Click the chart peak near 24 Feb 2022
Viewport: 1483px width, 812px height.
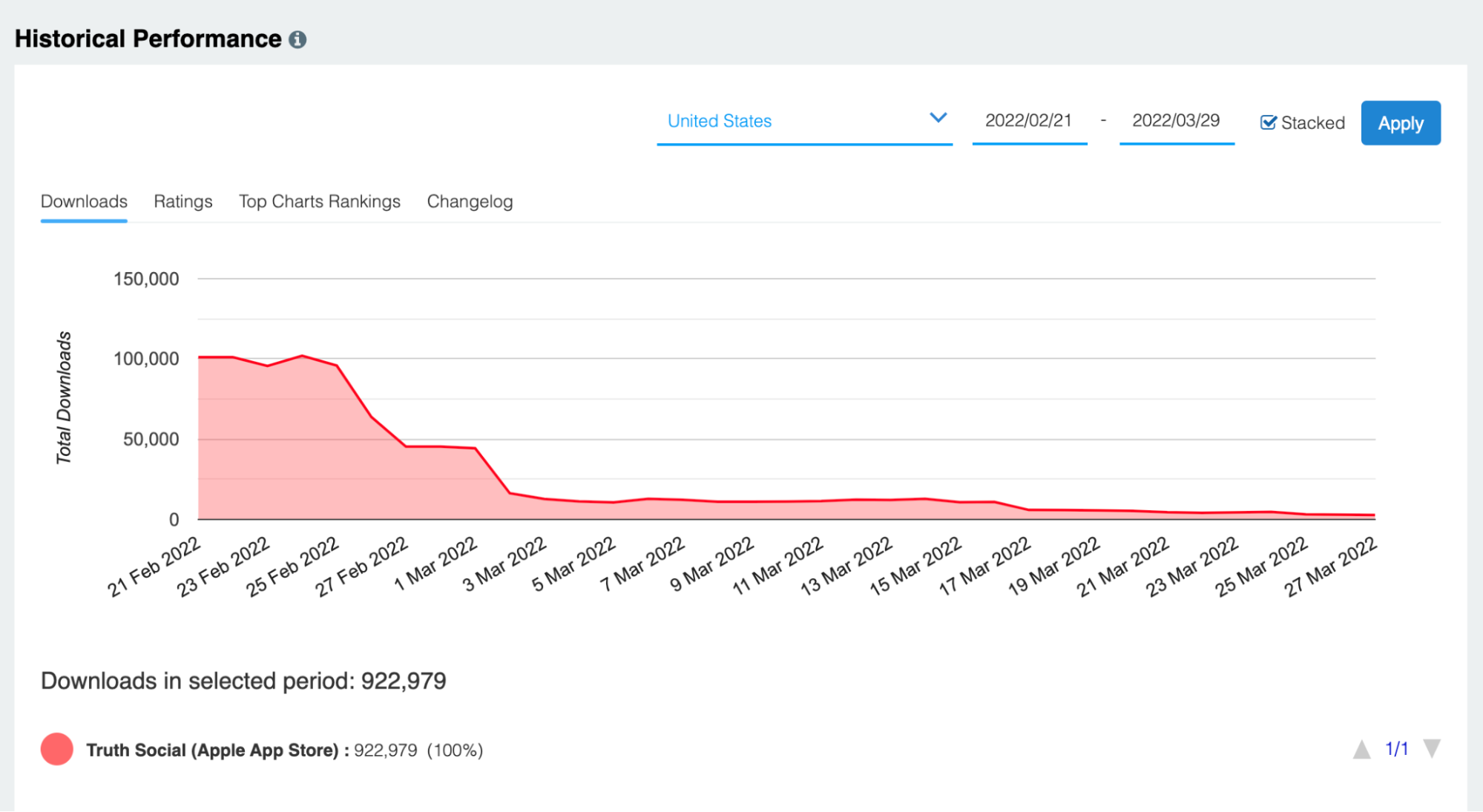(302, 356)
